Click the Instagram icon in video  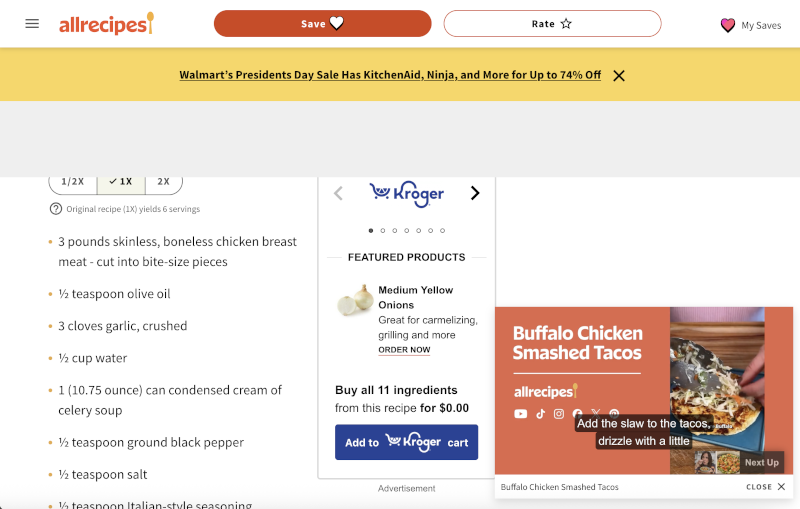[x=559, y=414]
